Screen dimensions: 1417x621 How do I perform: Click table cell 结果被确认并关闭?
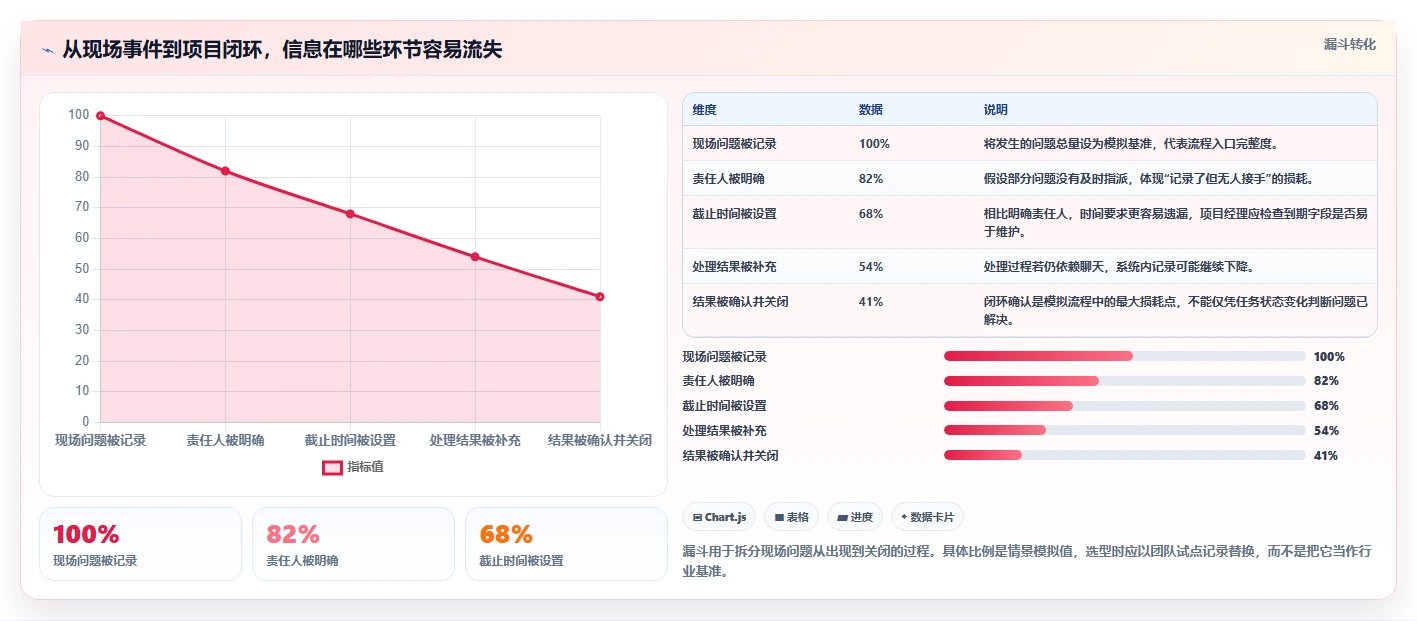pos(740,302)
